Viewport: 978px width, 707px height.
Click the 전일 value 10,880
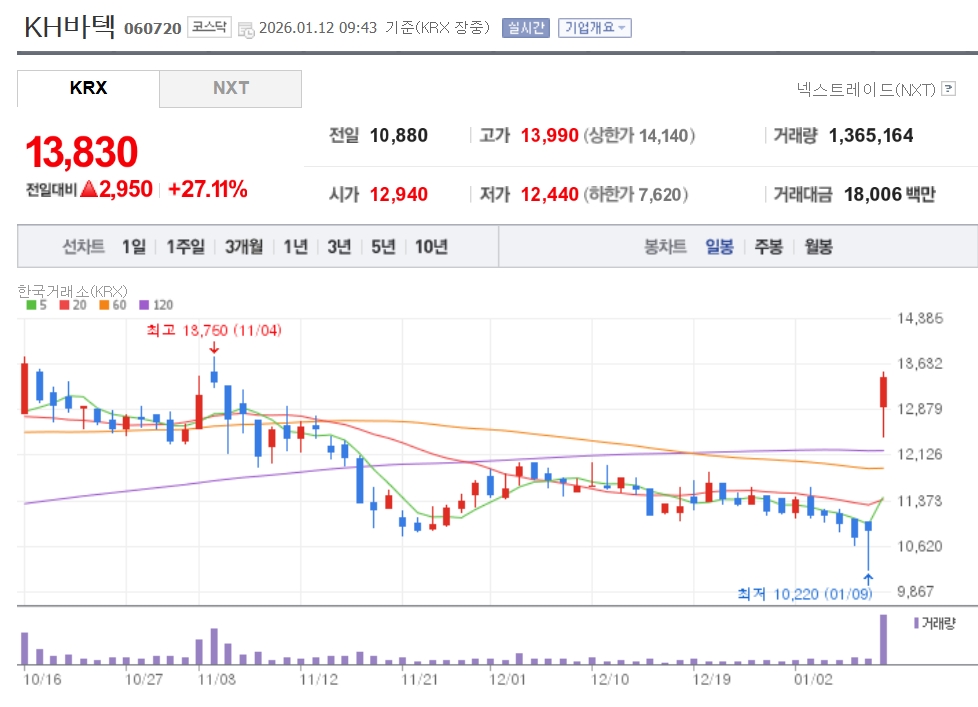(x=399, y=135)
